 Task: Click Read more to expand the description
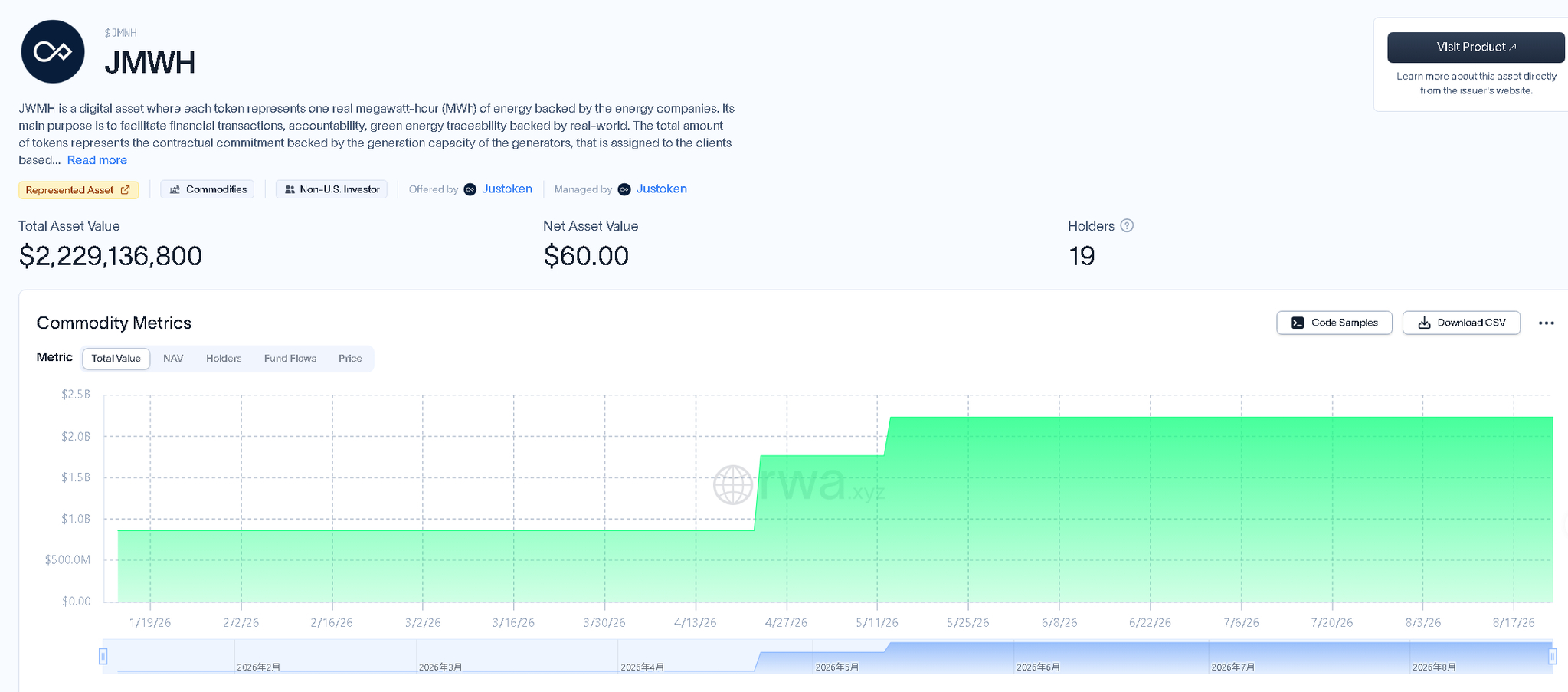click(97, 160)
